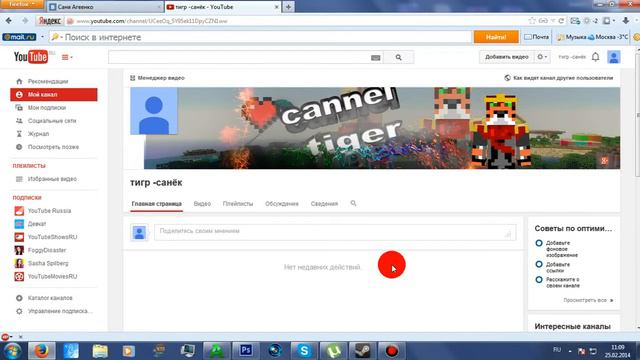Screen dimensions: 640x360
Task: Open Skype from the taskbar
Action: coord(304,351)
